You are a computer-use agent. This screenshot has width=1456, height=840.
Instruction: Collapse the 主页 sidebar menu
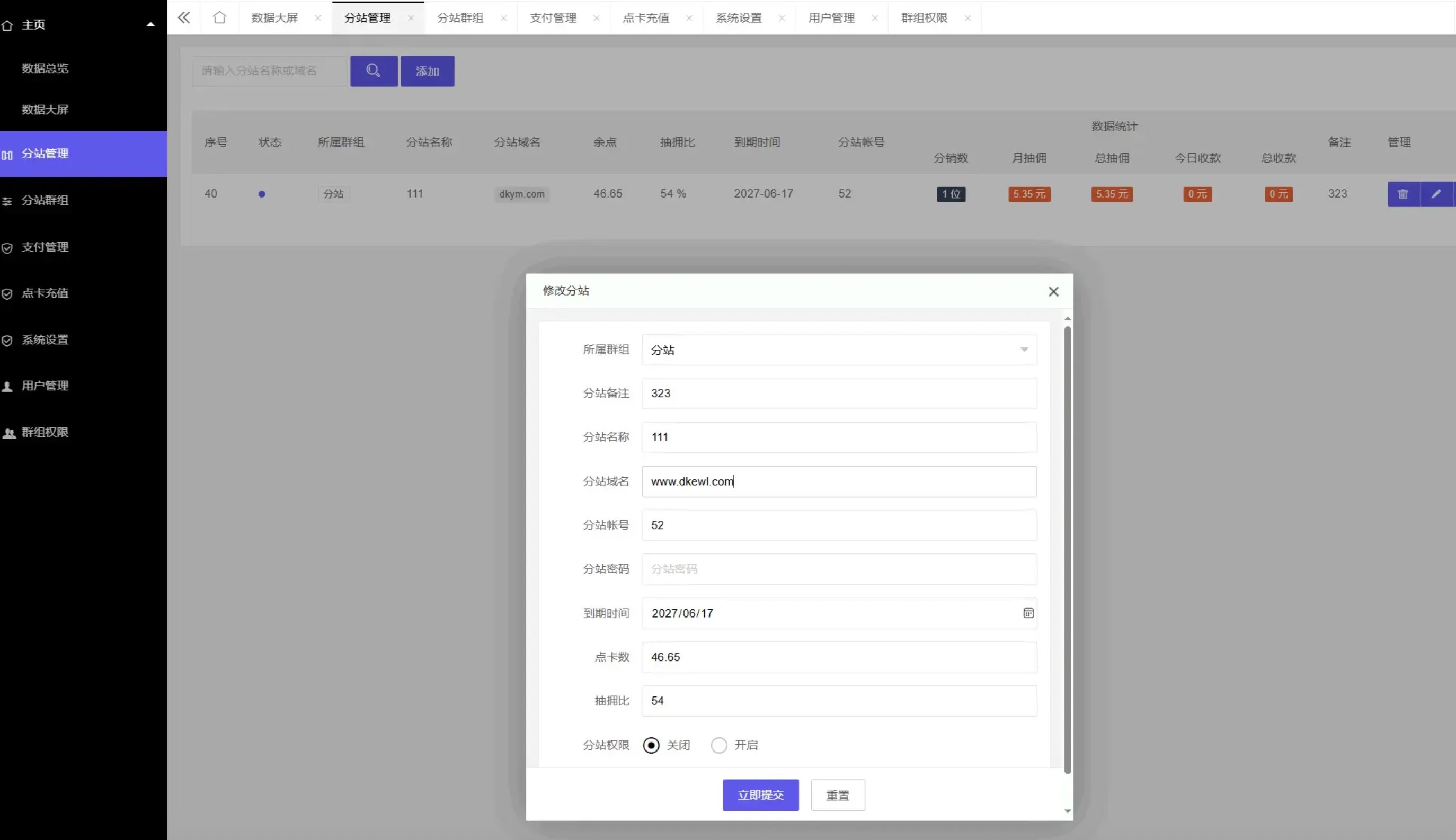coord(150,25)
